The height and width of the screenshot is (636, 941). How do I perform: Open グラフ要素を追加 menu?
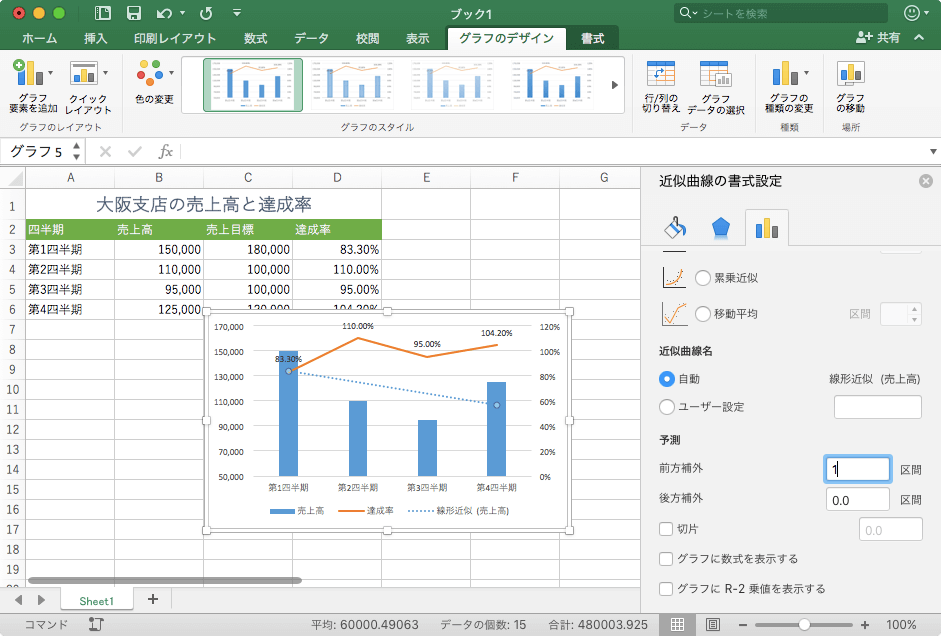coord(34,86)
